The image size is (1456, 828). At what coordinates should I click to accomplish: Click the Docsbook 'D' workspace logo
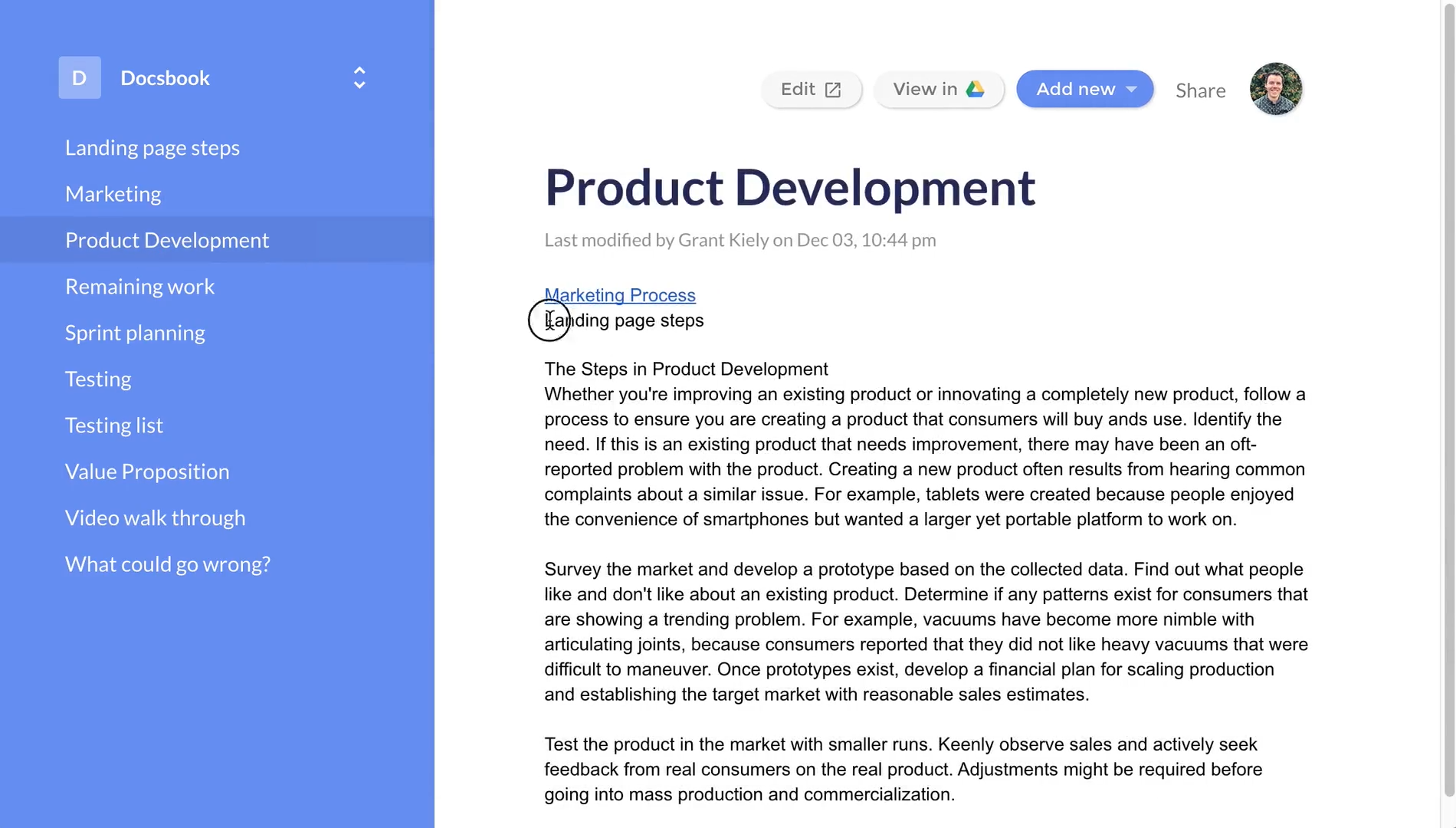[80, 77]
